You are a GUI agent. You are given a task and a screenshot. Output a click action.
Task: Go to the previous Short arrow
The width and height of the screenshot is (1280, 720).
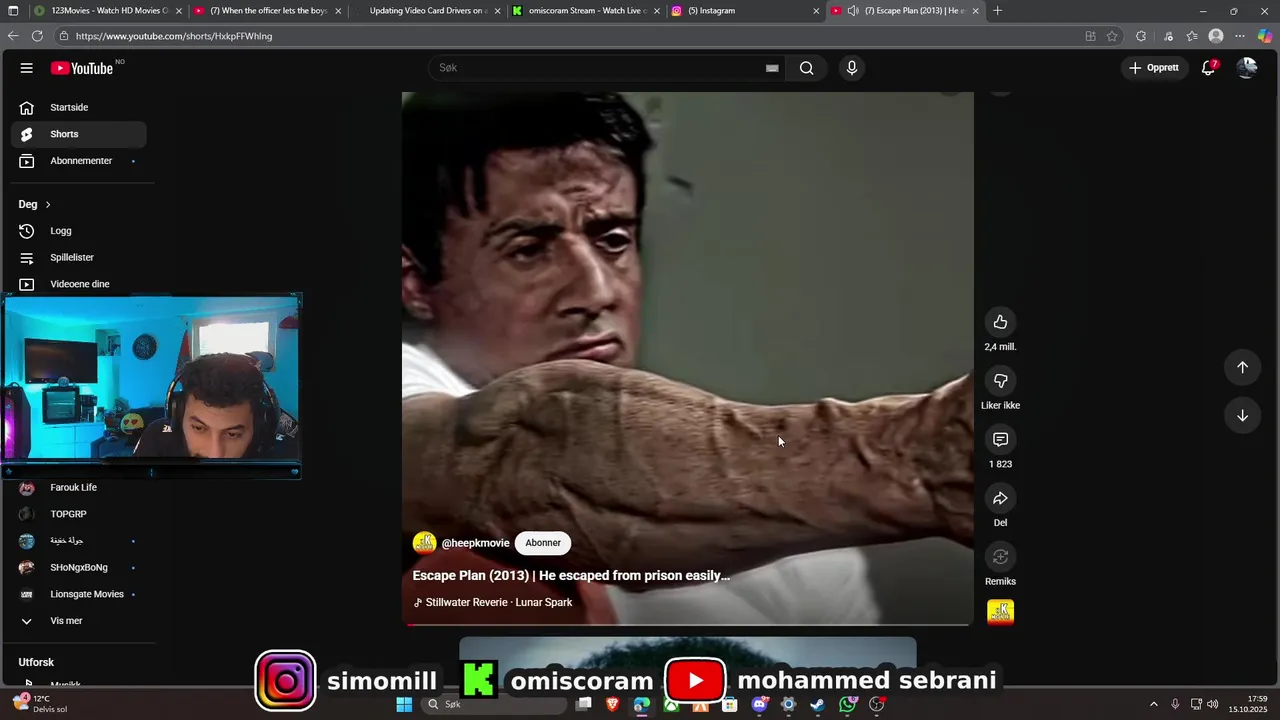(x=1242, y=367)
